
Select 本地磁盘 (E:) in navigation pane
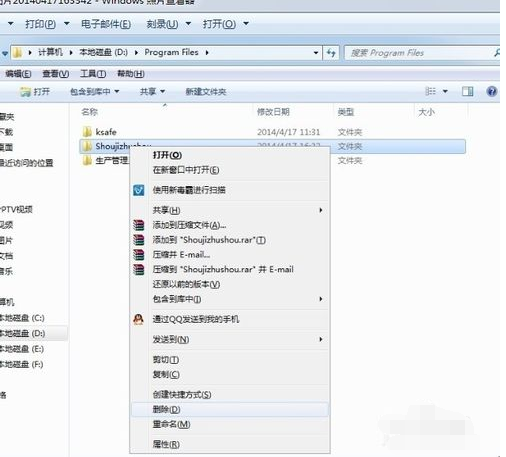(22, 349)
